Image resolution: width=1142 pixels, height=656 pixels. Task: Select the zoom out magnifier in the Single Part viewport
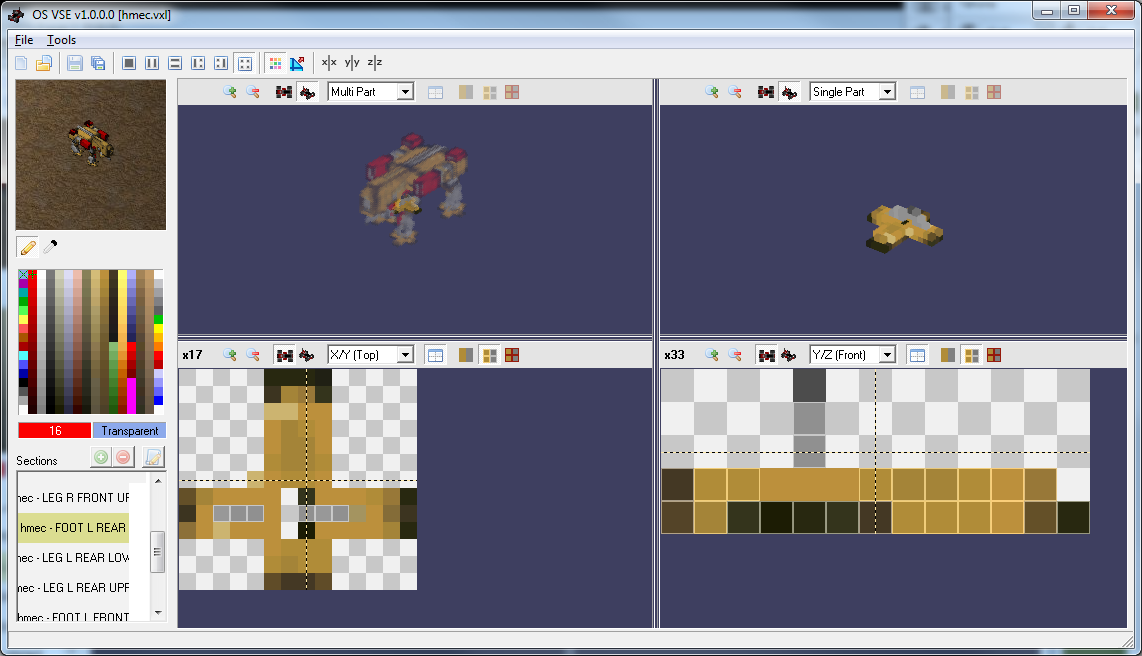[x=735, y=91]
